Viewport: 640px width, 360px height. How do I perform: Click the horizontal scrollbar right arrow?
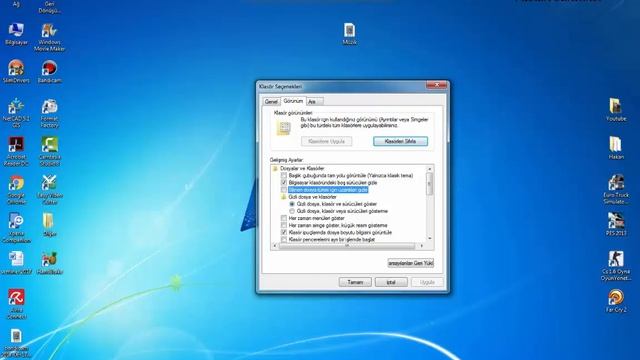[x=422, y=246]
